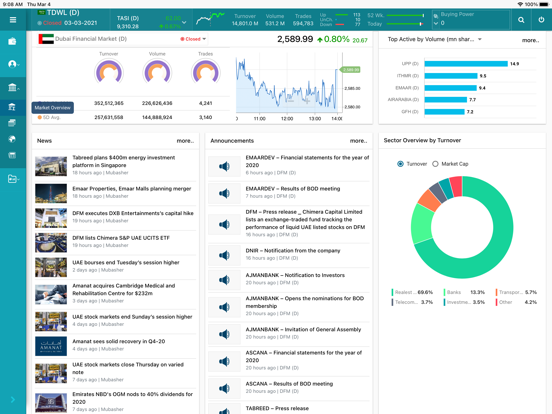Tap the orange Transport donut segment

(428, 200)
